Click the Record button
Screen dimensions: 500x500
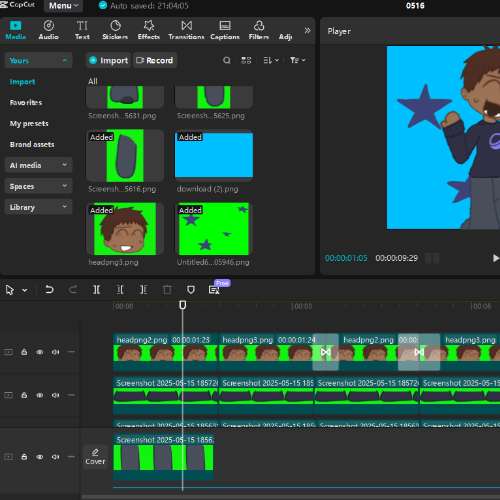(x=155, y=60)
